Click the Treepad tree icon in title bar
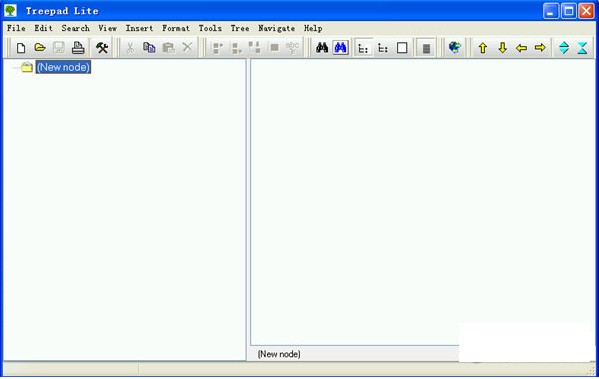The height and width of the screenshot is (379, 599). tap(11, 10)
